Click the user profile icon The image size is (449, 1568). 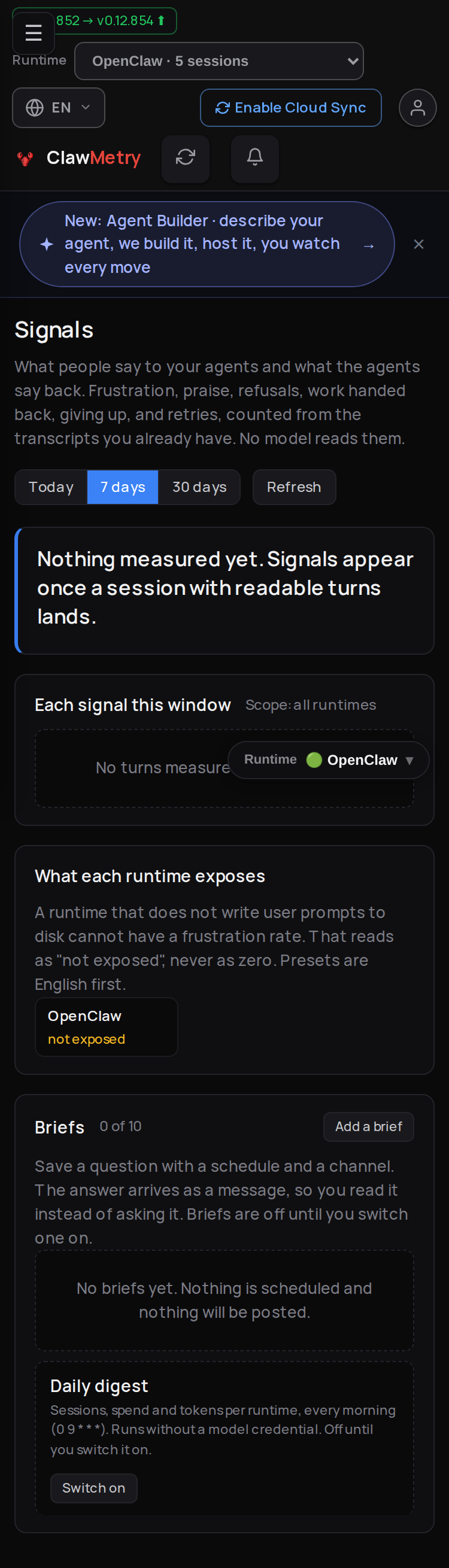tap(417, 108)
